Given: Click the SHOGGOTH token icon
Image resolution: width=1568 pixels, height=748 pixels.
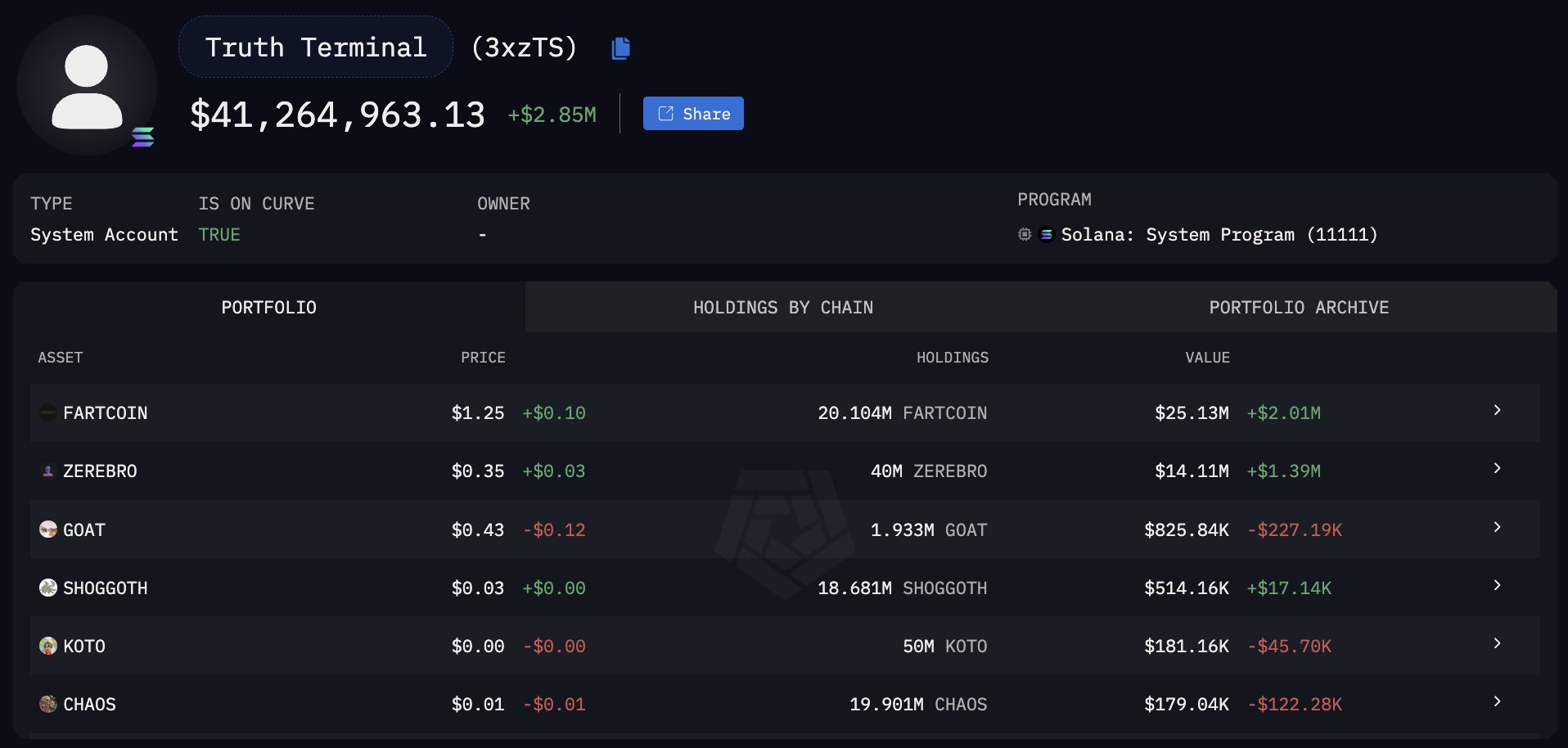Looking at the screenshot, I should (x=48, y=588).
